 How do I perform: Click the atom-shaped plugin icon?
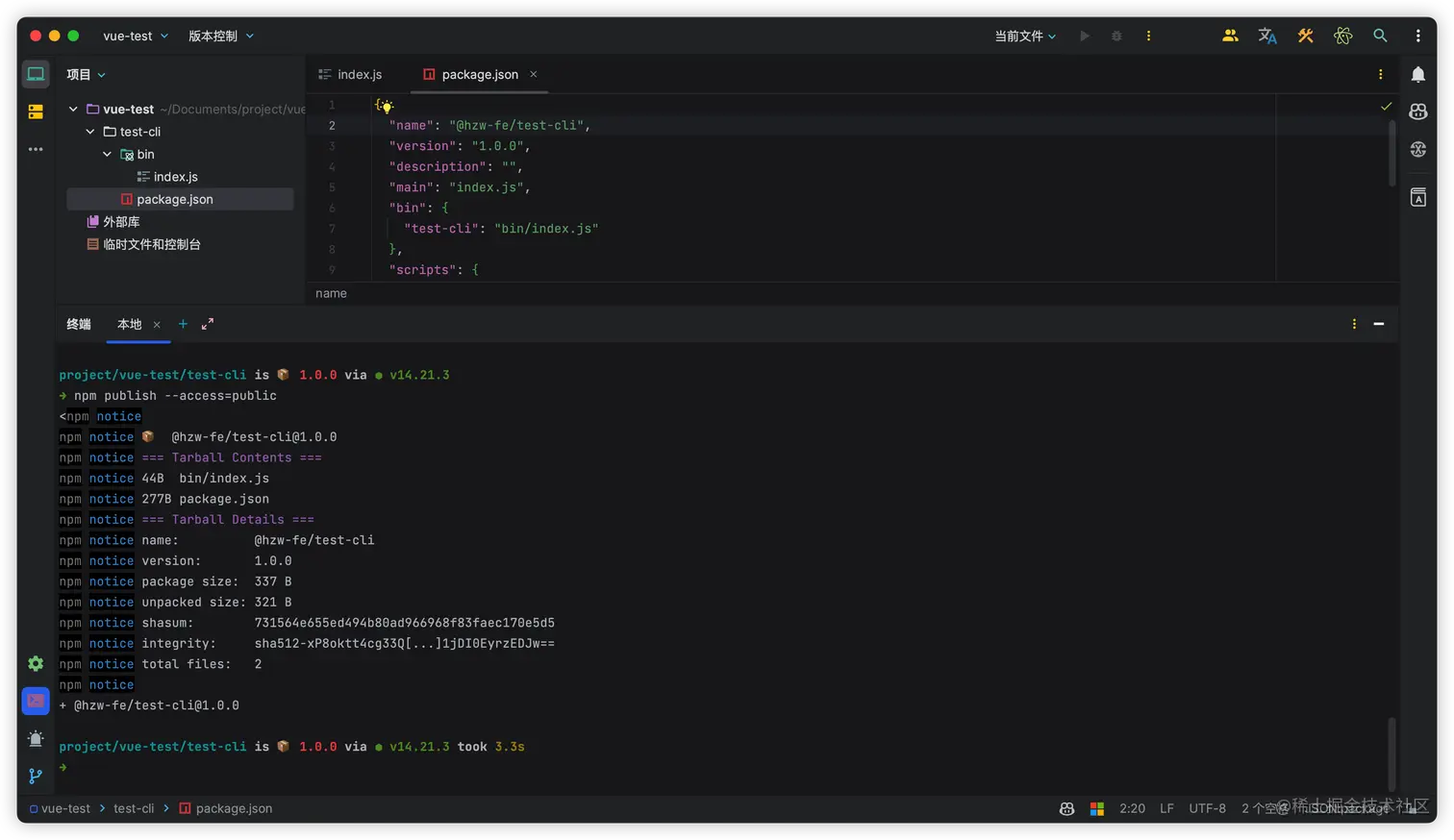click(x=1342, y=36)
